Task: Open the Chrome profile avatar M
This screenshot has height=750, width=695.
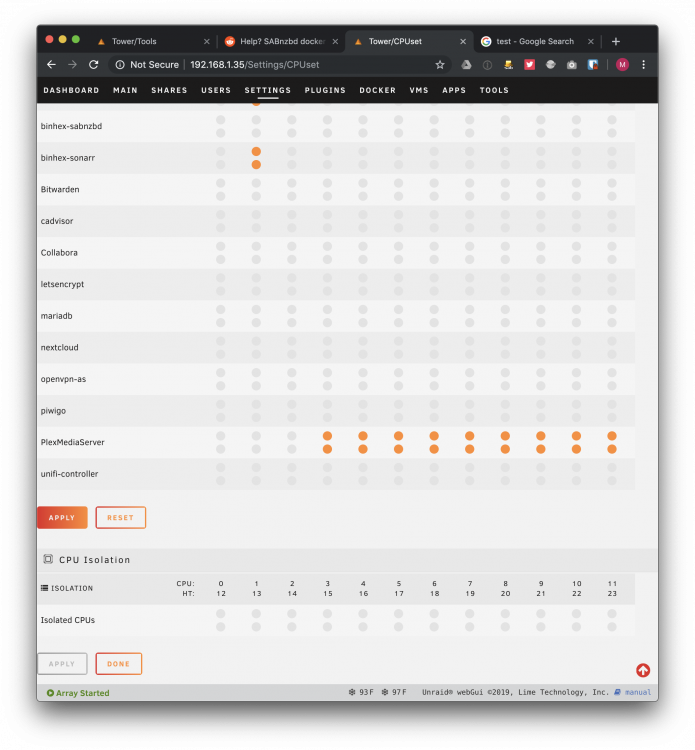Action: pyautogui.click(x=622, y=65)
